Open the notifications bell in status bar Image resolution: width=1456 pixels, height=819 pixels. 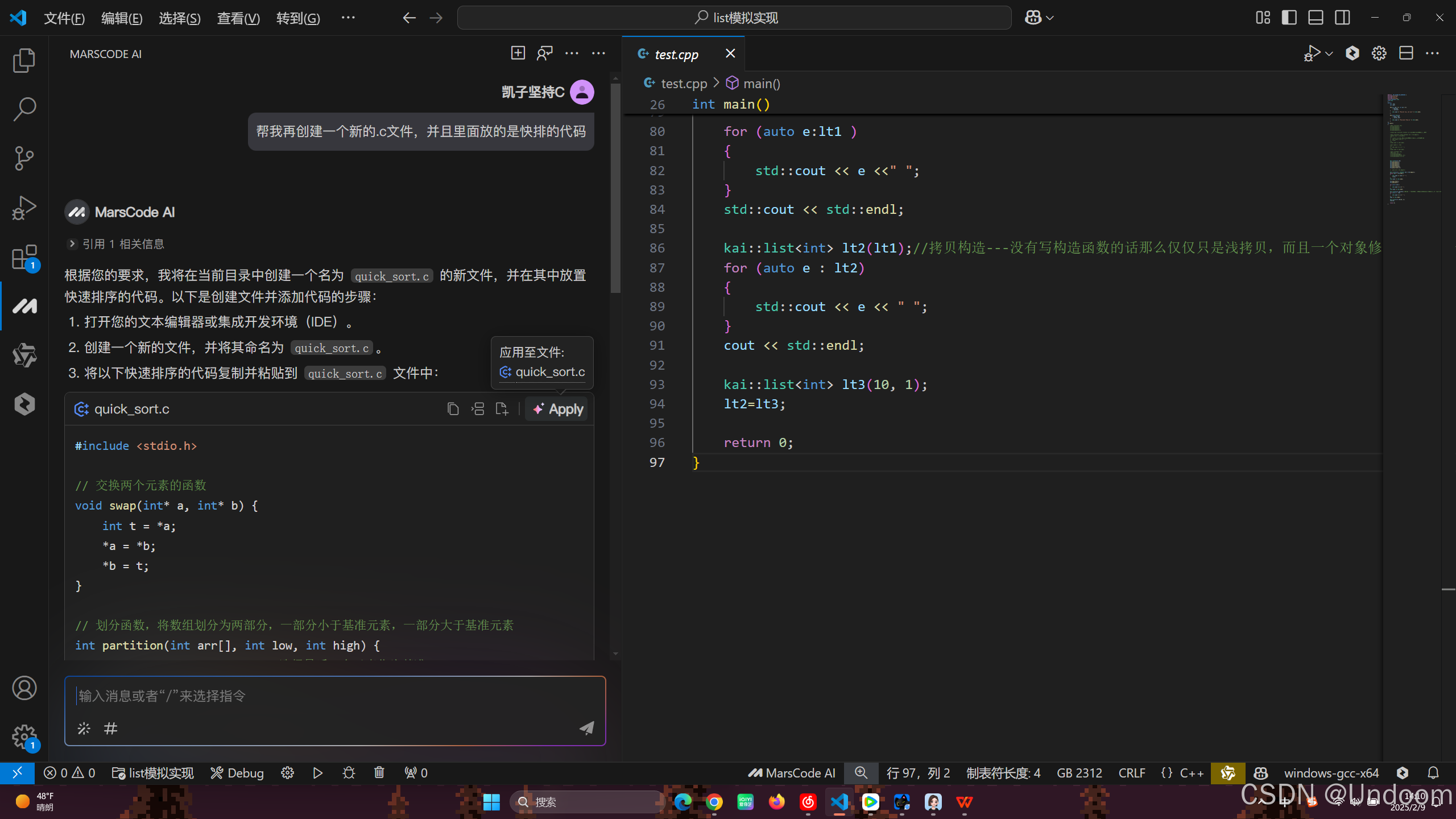click(x=1433, y=773)
